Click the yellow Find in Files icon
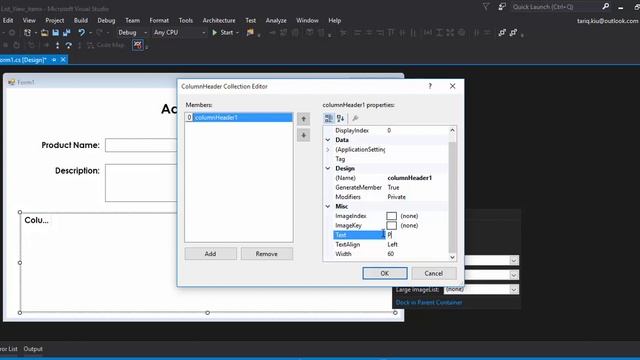Viewport: 640px width, 360px height. pyautogui.click(x=250, y=33)
